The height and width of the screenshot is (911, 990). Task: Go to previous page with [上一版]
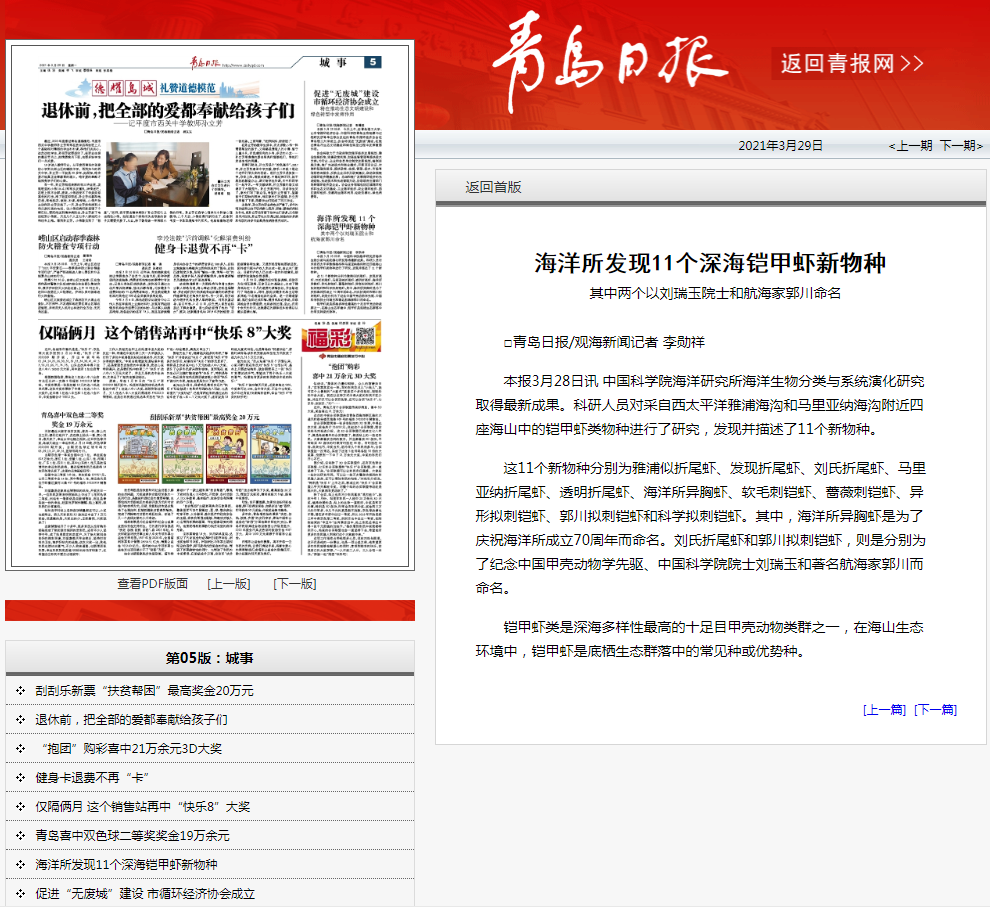(x=228, y=584)
